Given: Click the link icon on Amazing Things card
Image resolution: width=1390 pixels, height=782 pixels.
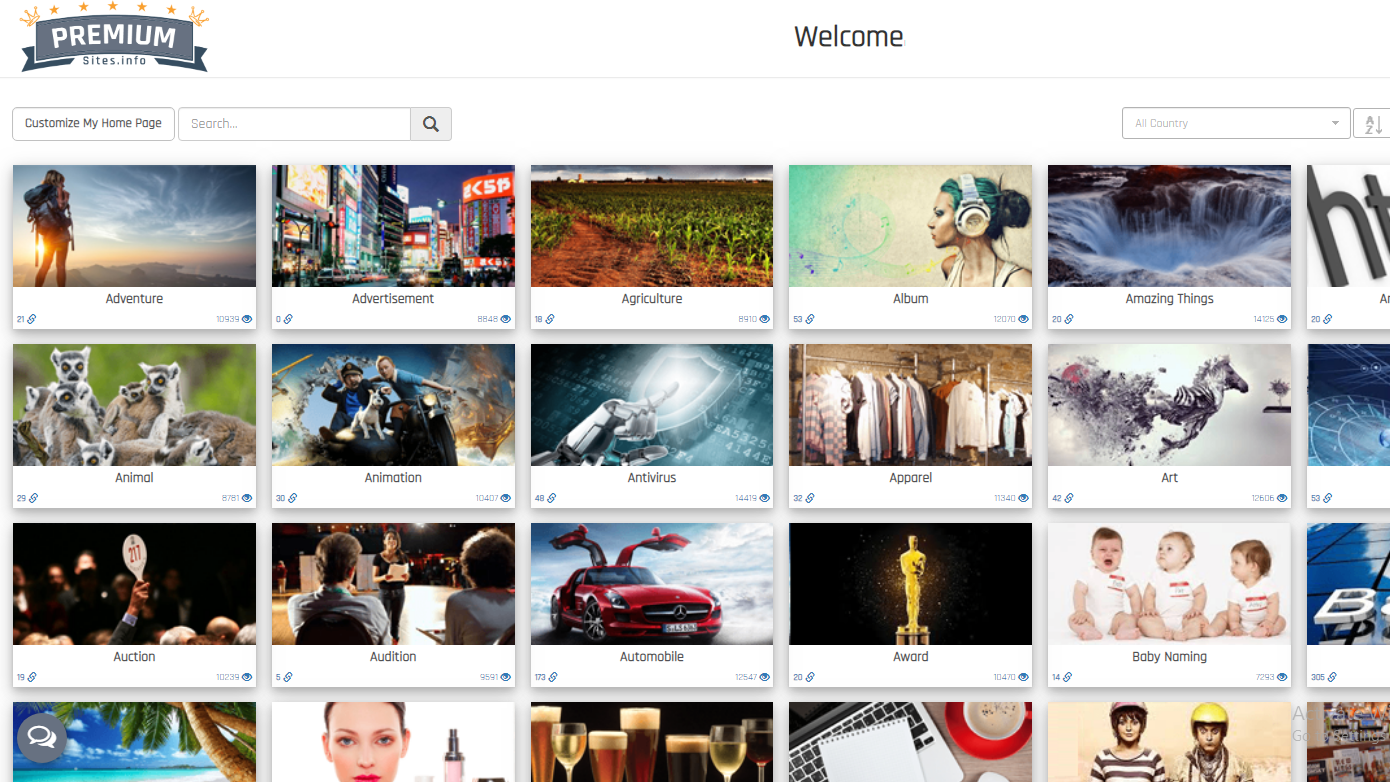Looking at the screenshot, I should pos(1069,319).
